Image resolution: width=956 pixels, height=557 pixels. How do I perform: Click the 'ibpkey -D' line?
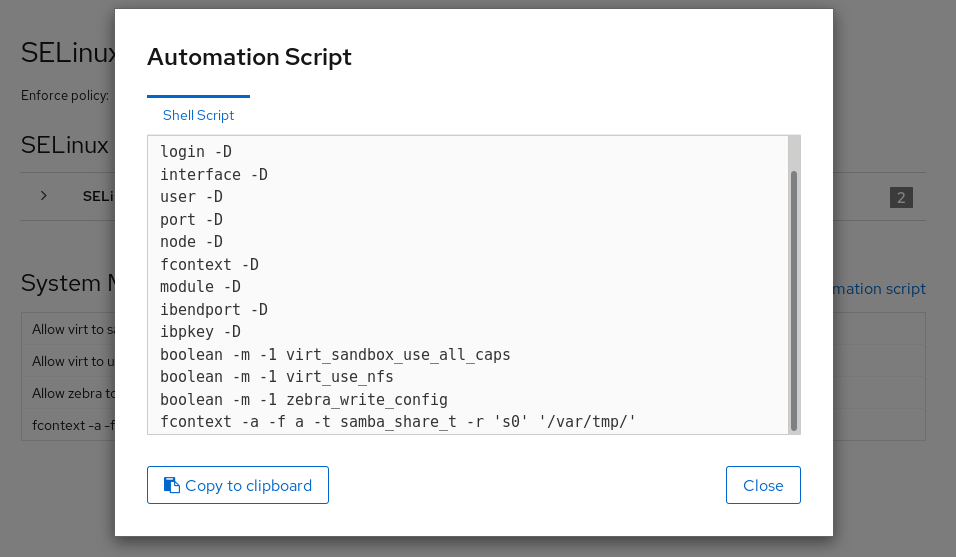pyautogui.click(x=200, y=332)
